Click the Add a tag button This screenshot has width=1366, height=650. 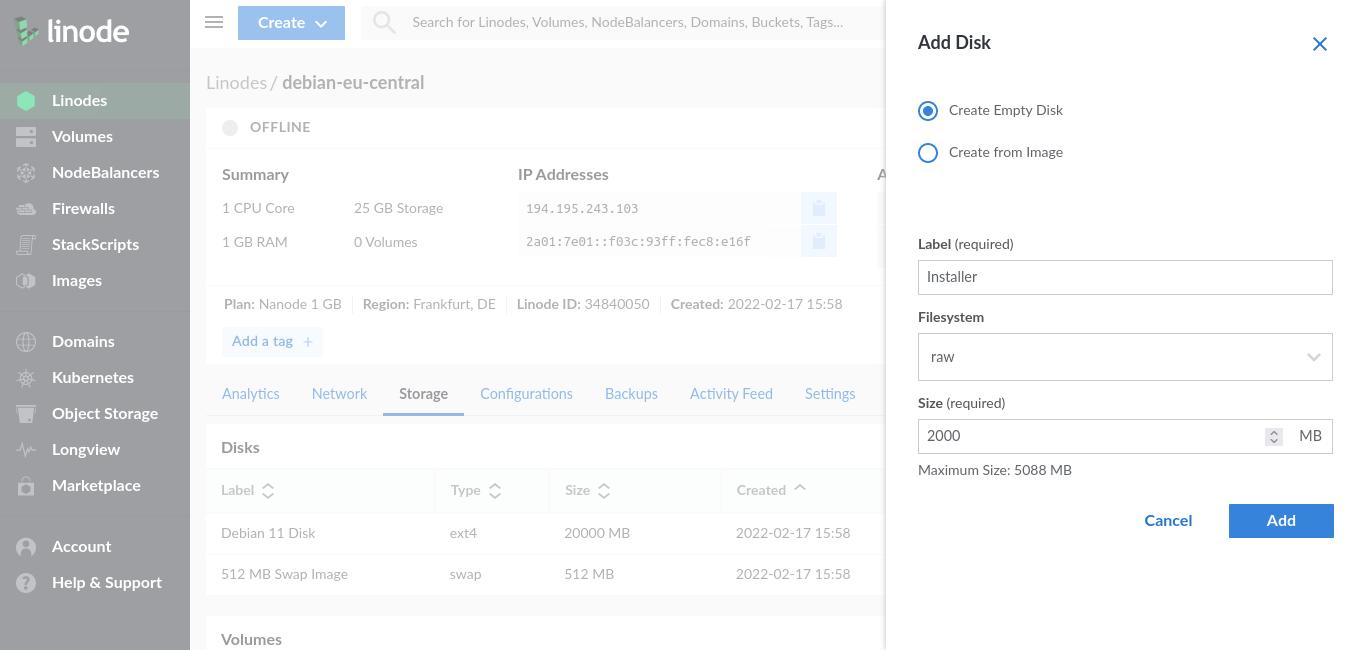[x=272, y=342]
